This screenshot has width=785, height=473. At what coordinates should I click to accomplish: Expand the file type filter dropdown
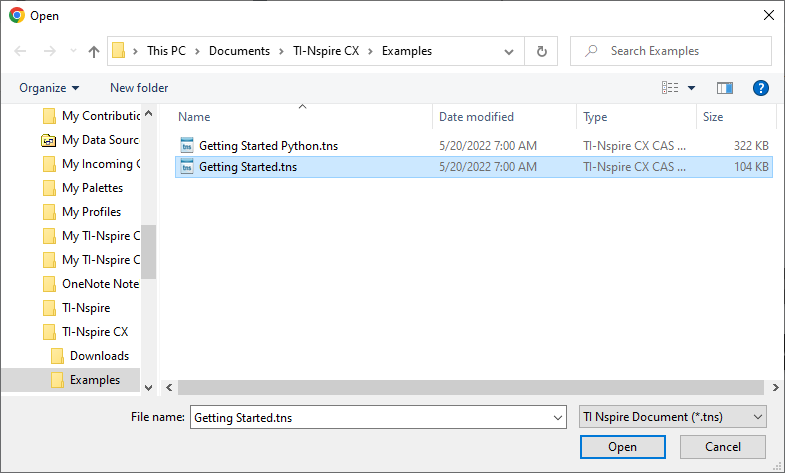pos(673,416)
